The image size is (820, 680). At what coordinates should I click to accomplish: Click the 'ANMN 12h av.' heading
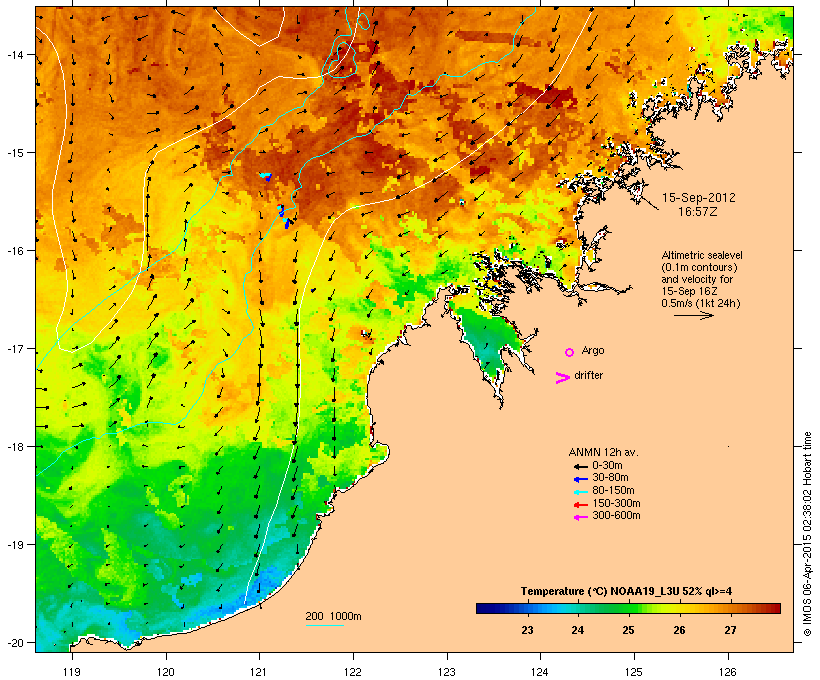[x=603, y=452]
